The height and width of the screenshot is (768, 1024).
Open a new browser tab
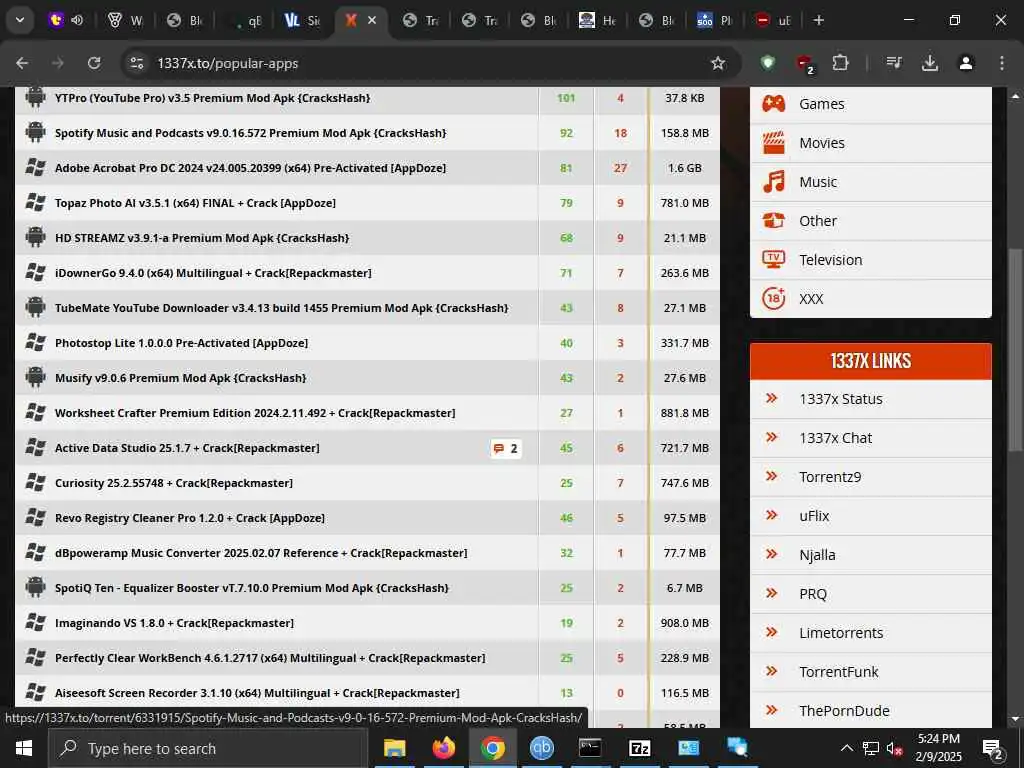819,20
